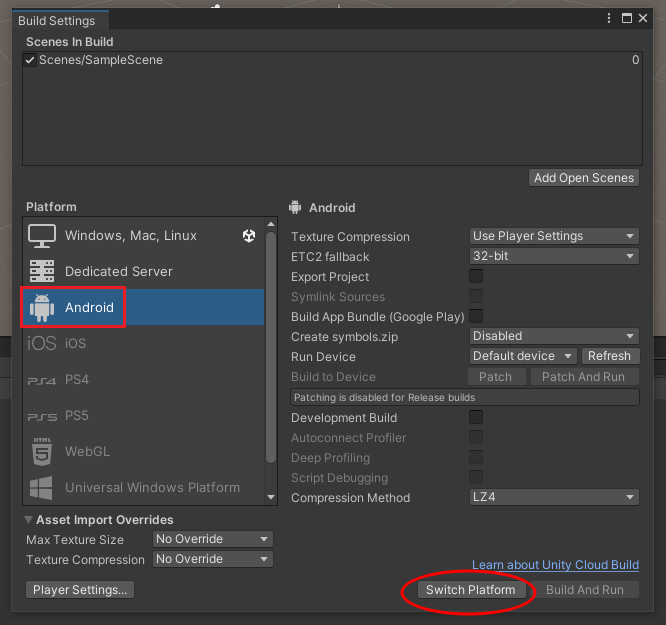This screenshot has width=666, height=625.
Task: Select the Windows, Mac, Linux platform
Action: (144, 235)
